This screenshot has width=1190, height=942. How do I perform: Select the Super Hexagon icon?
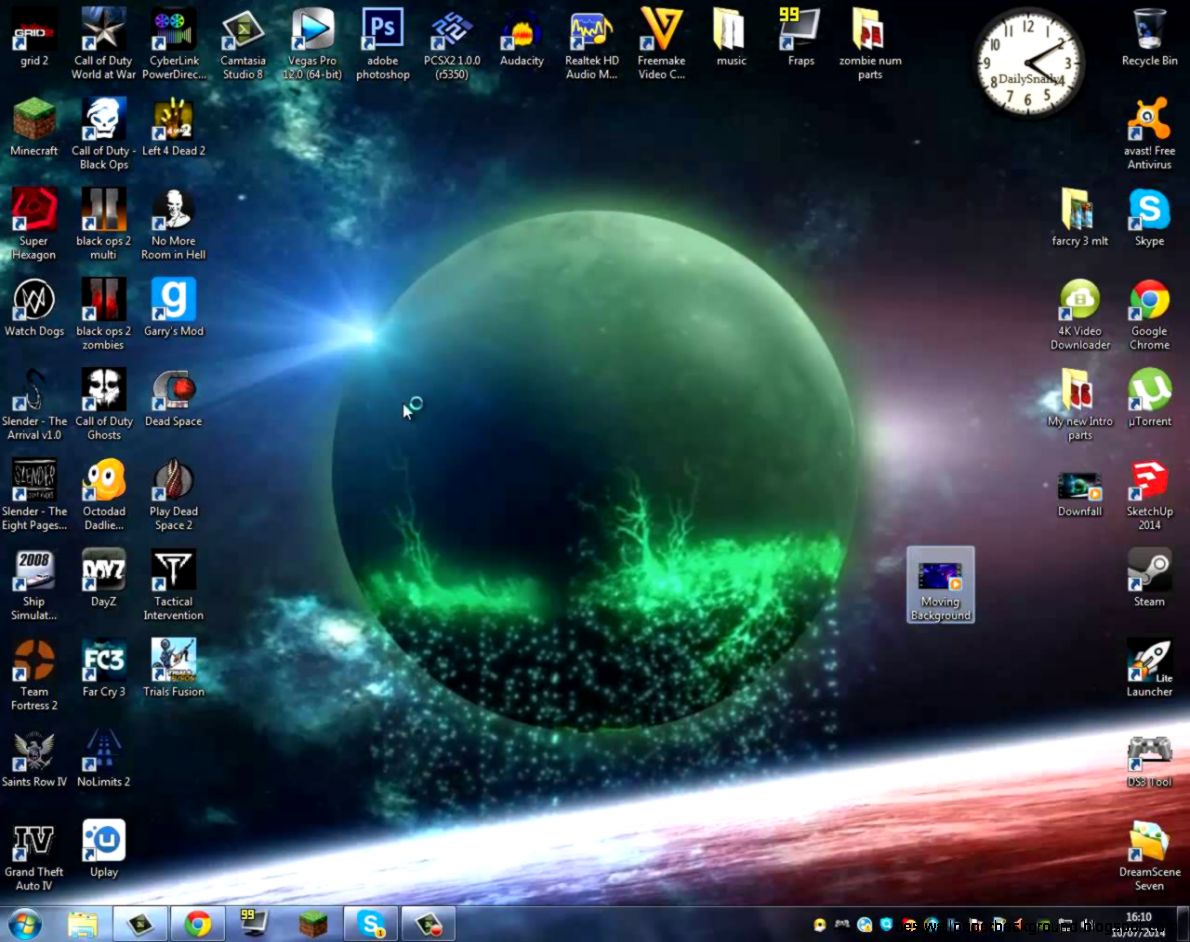(x=33, y=223)
